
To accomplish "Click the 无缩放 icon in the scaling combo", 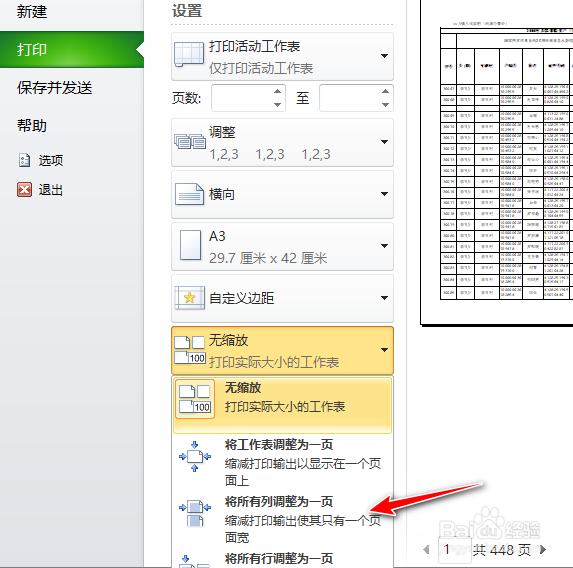I will [x=190, y=350].
